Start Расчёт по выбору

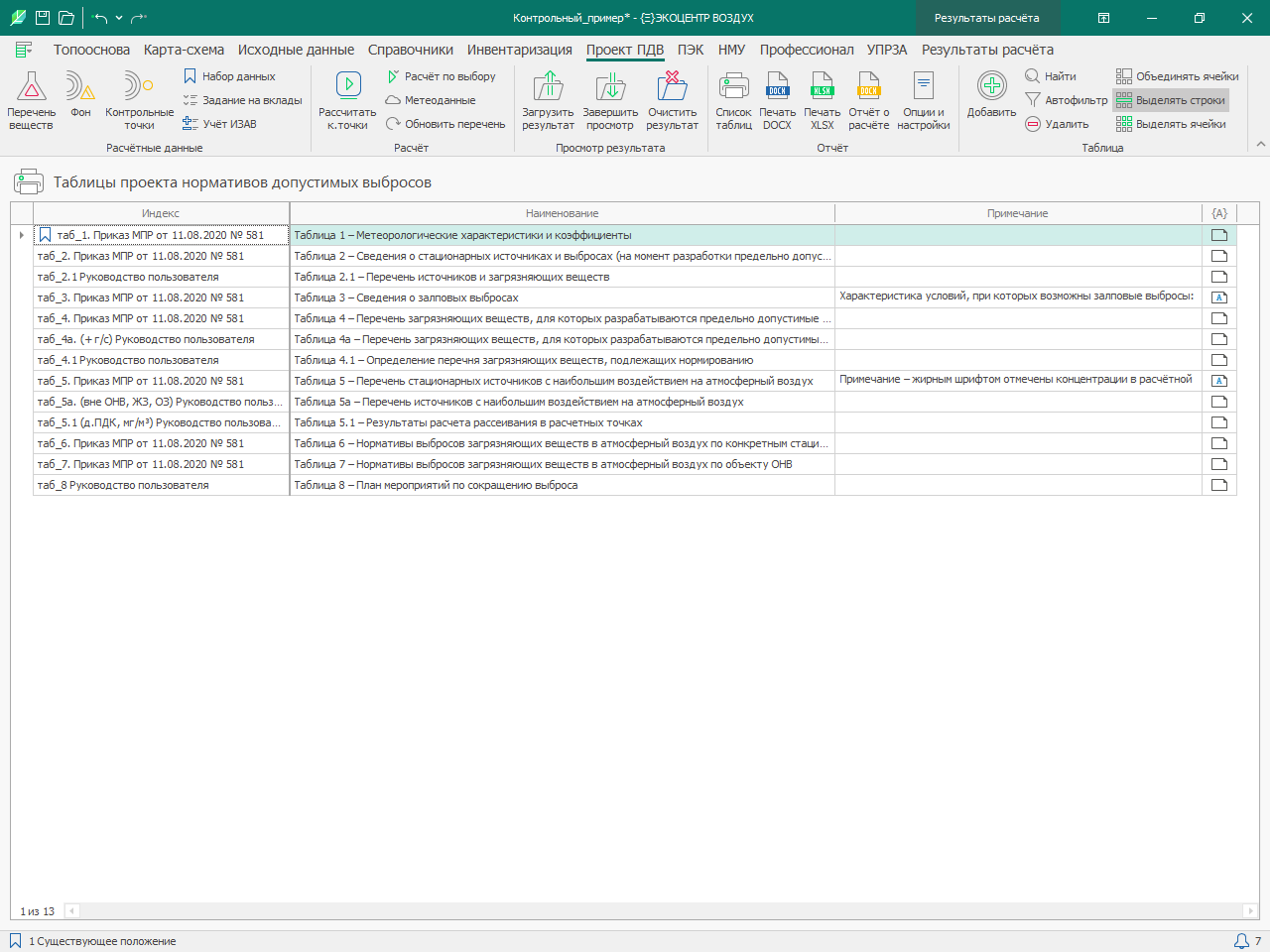click(x=441, y=76)
